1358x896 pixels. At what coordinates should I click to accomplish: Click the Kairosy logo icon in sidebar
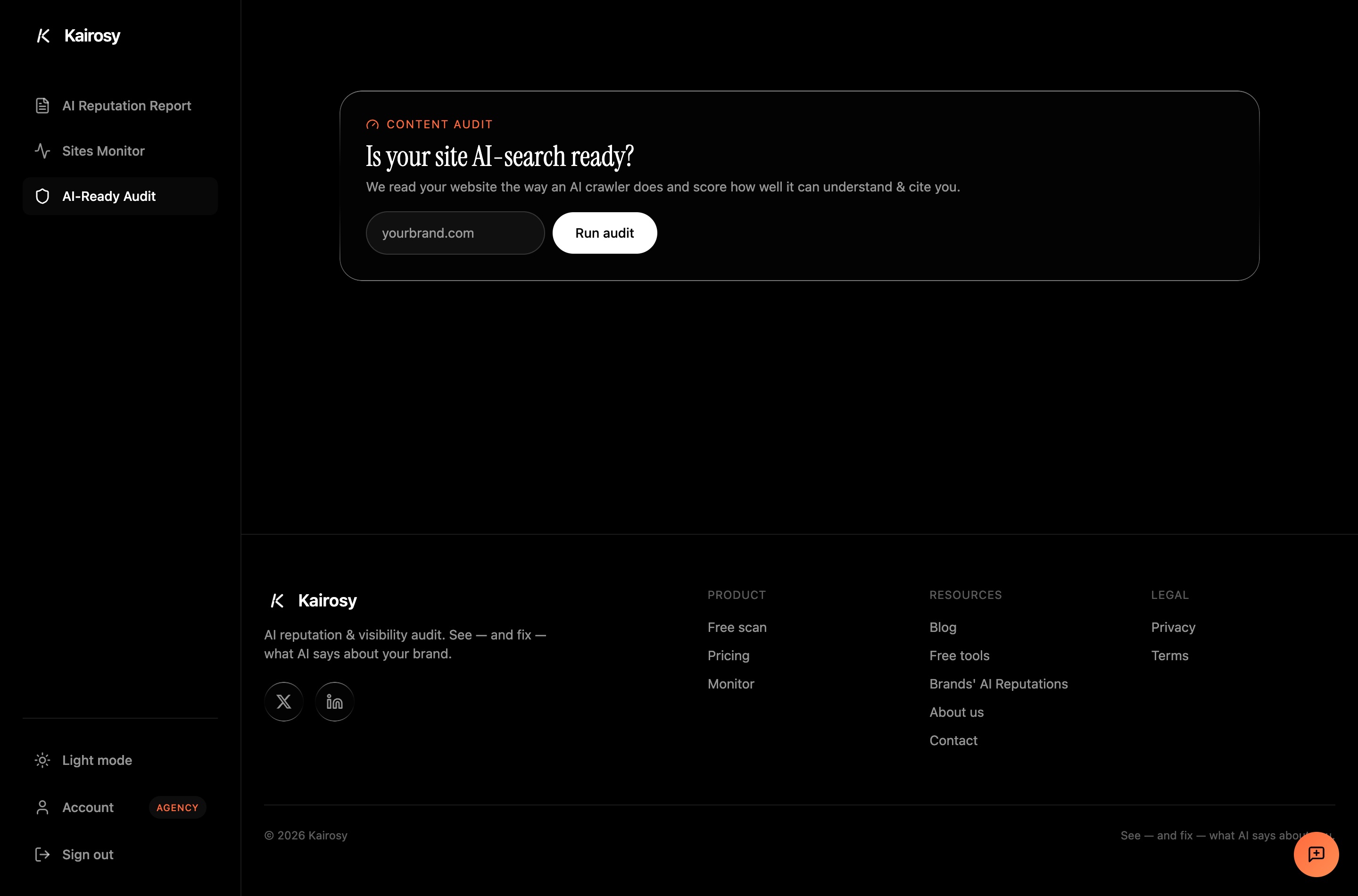point(43,36)
